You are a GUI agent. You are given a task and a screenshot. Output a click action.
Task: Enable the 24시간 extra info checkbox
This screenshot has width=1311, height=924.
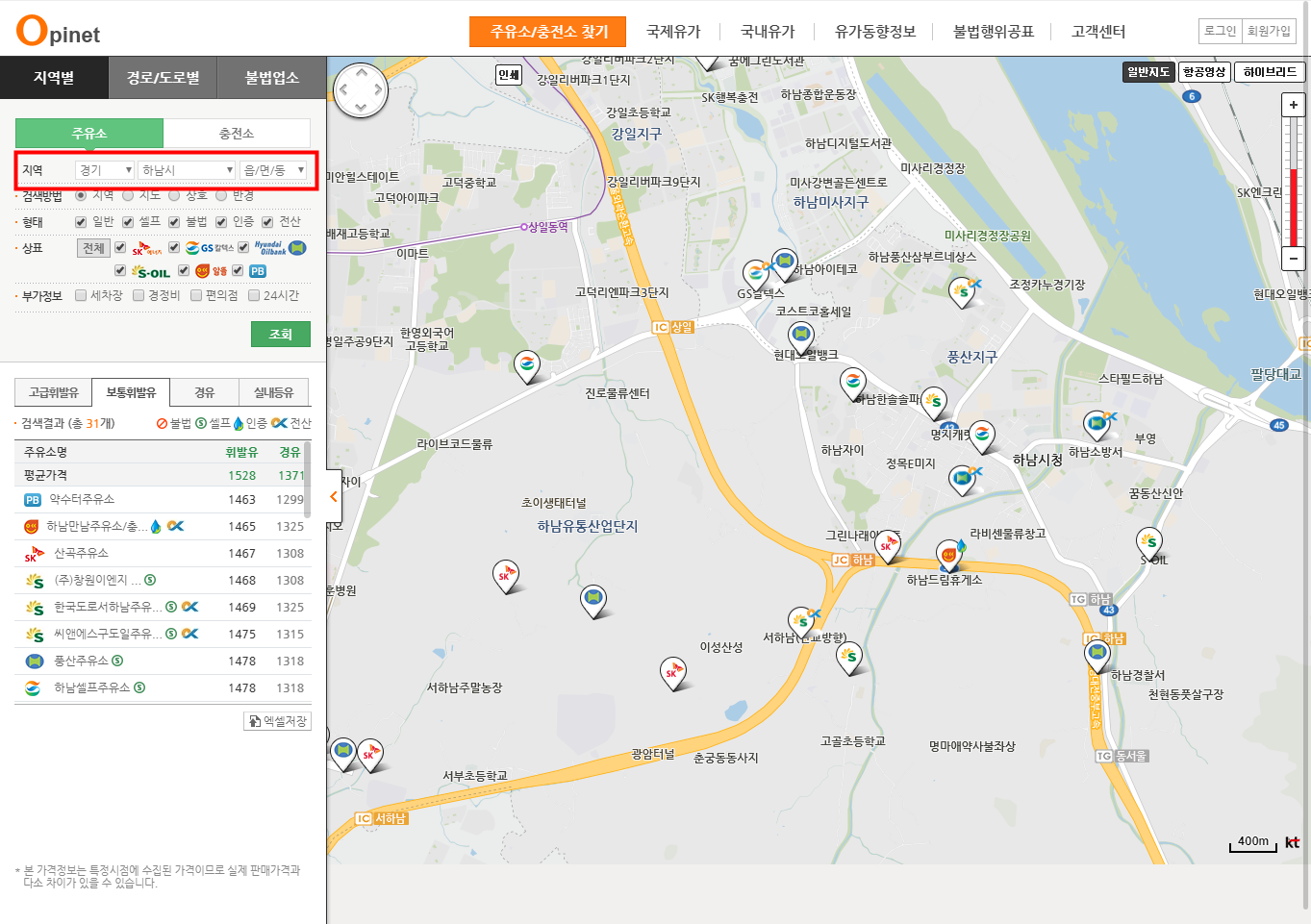click(x=254, y=295)
